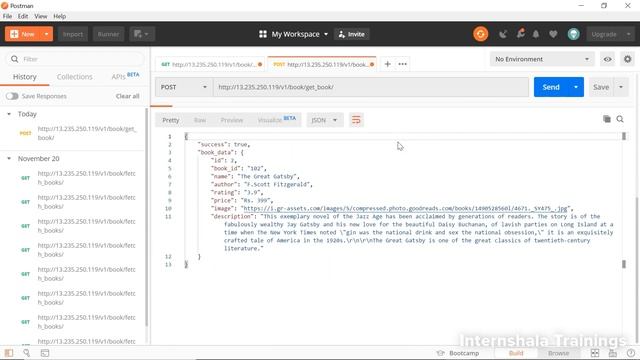Send the request
640x360 pixels.
coord(551,87)
